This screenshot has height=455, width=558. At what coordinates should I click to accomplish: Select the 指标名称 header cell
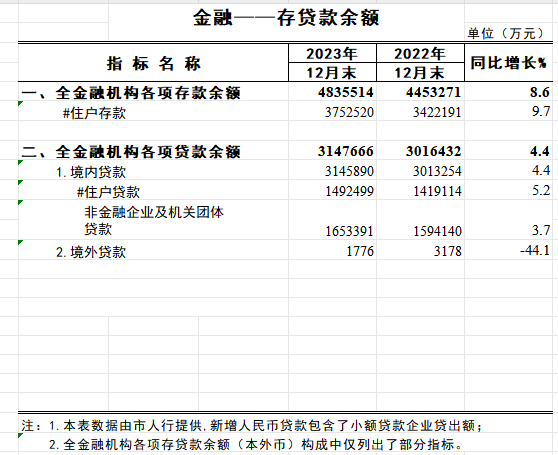(x=153, y=63)
